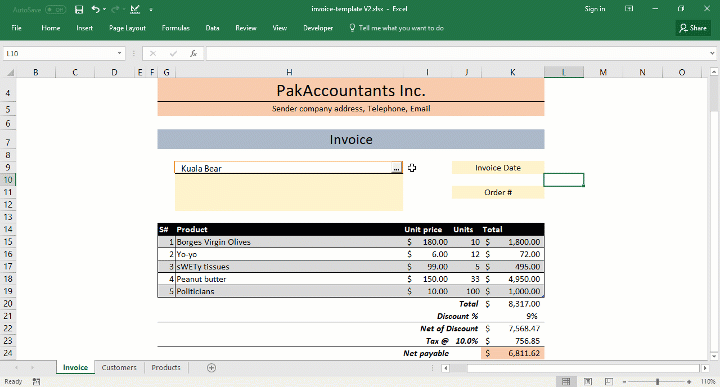Click the vertical scrollbar thumb

[x=714, y=94]
